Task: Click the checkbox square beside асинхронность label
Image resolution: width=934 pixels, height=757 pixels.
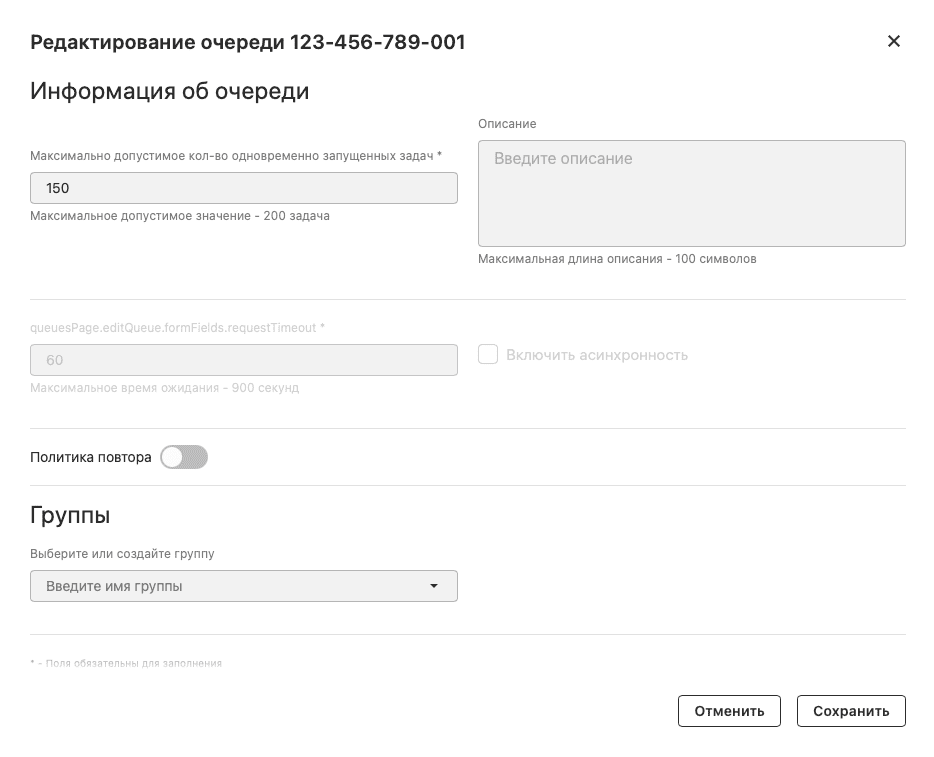Action: (x=488, y=354)
